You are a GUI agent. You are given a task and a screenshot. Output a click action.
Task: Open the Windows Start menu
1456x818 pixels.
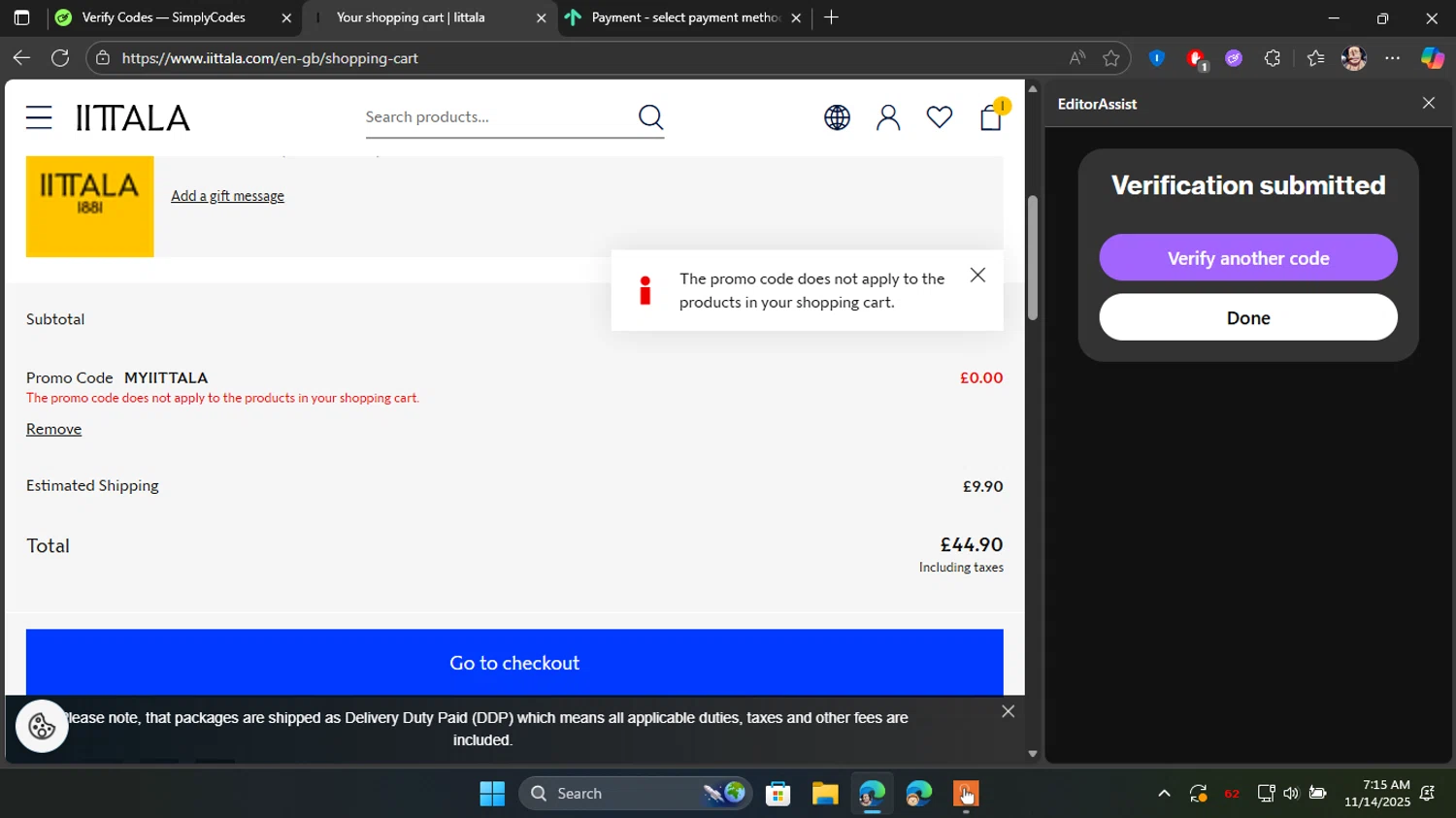pos(492,794)
